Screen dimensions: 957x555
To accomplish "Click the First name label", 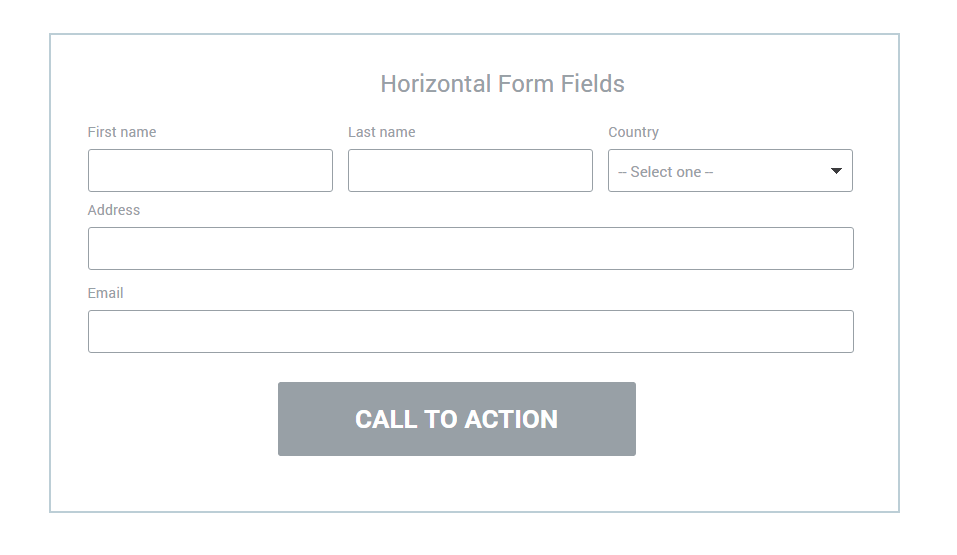I will pos(121,132).
